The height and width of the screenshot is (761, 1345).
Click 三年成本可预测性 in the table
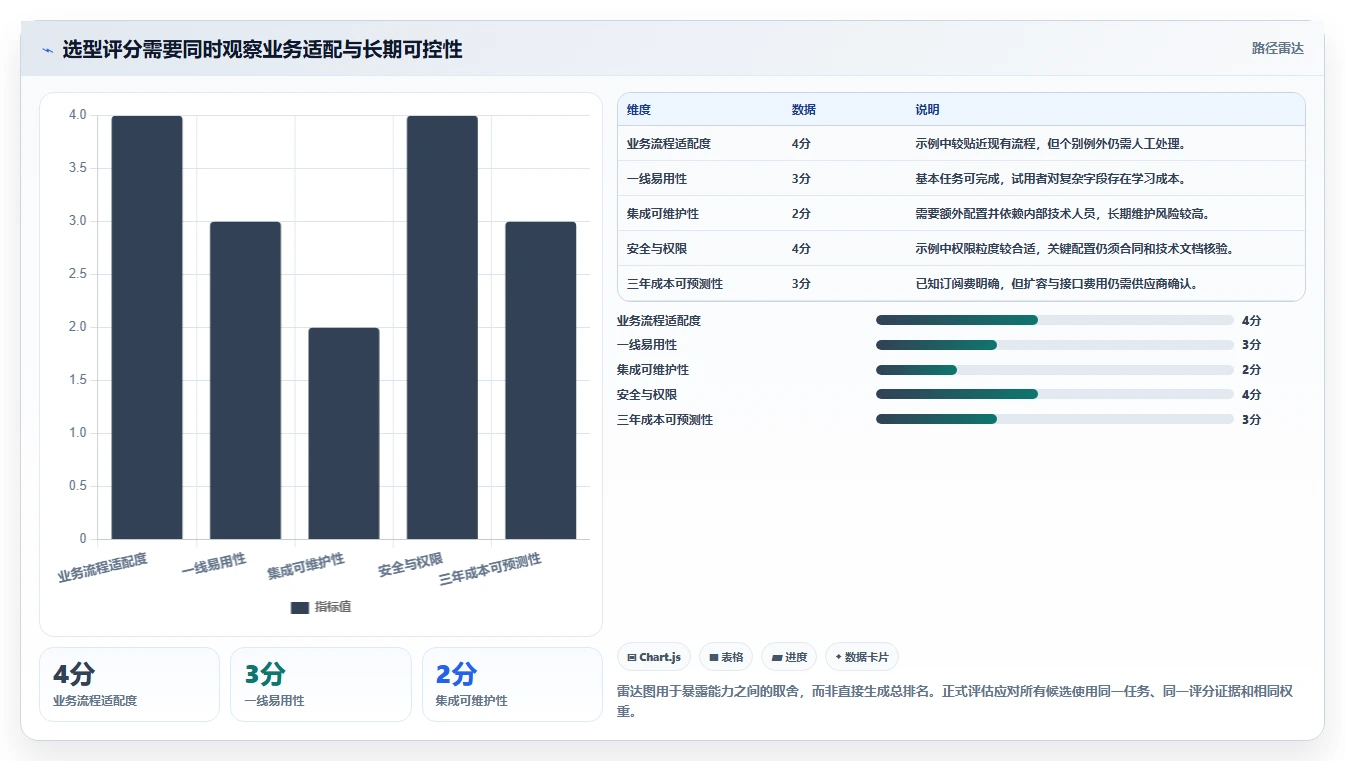675,284
